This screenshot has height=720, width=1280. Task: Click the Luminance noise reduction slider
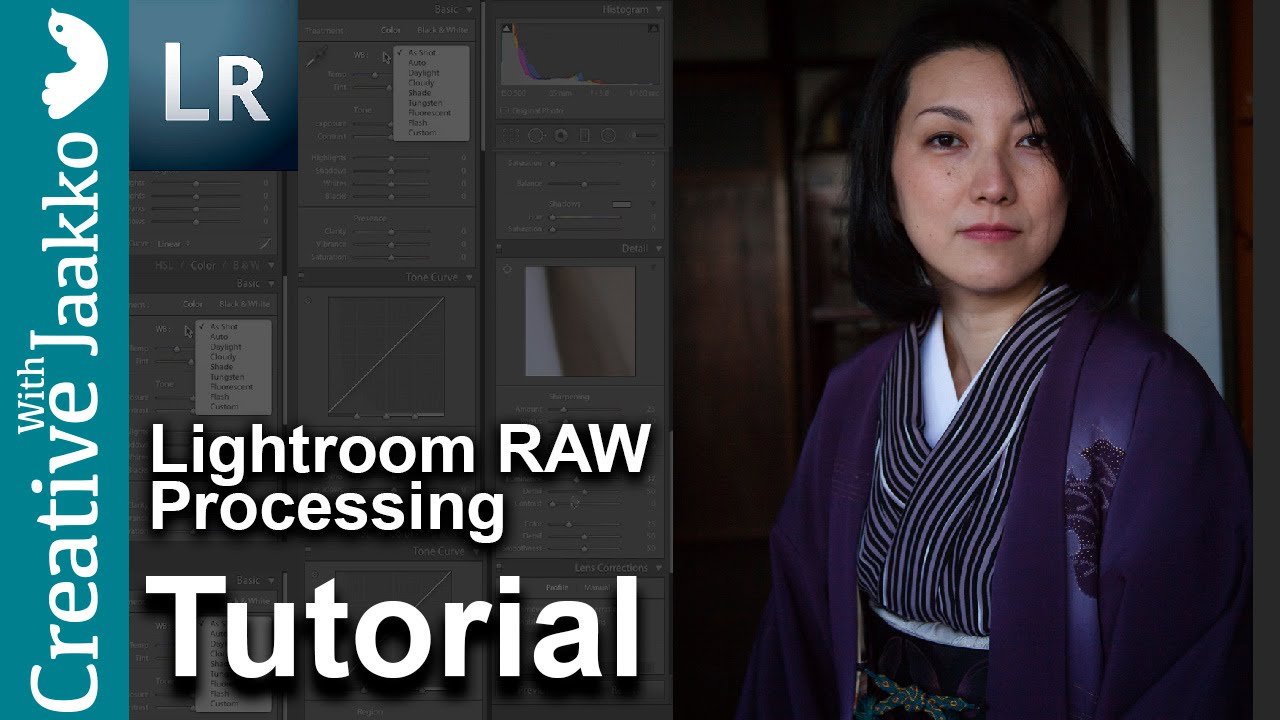pos(576,480)
